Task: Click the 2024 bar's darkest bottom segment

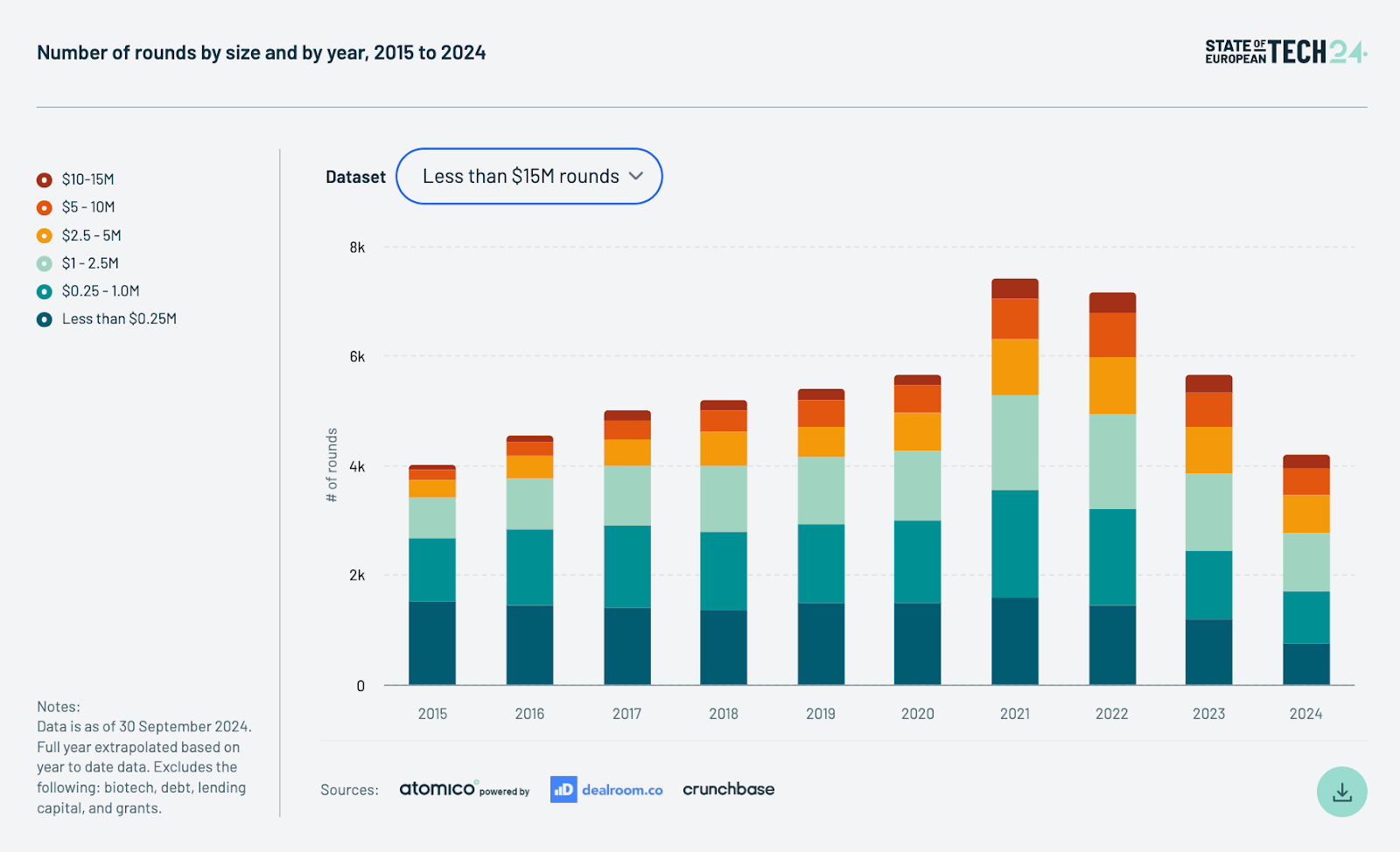Action: [x=1305, y=664]
